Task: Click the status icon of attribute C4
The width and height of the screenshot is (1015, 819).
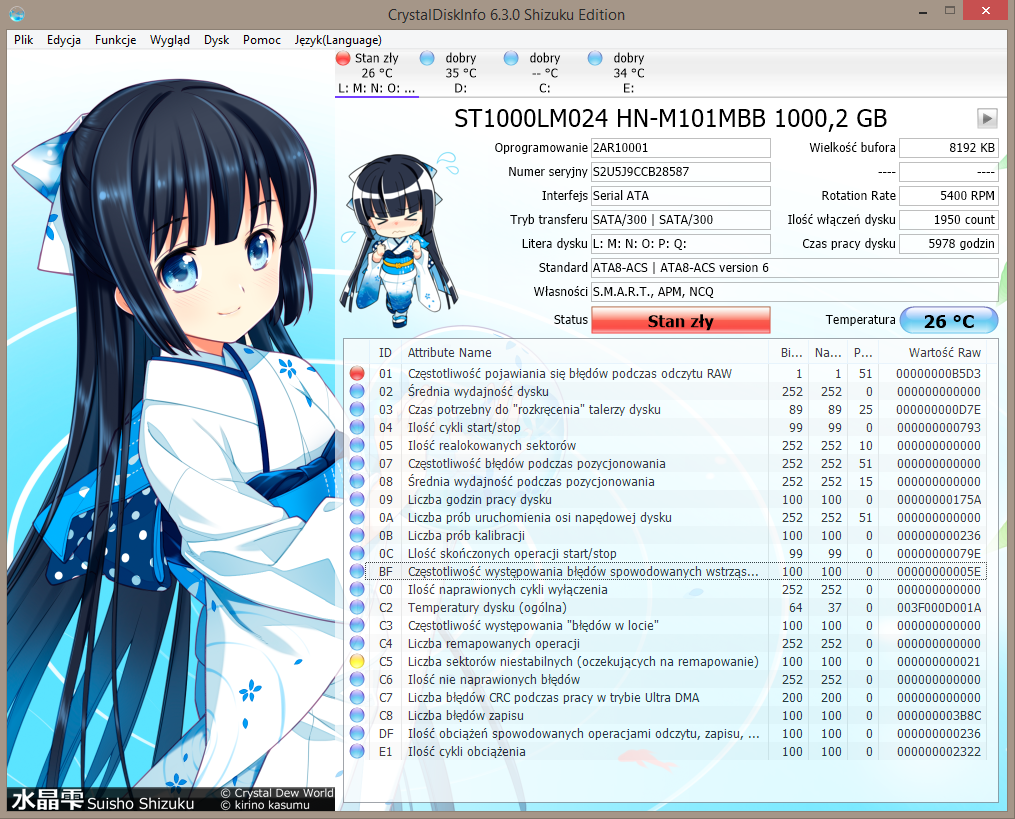Action: [357, 644]
